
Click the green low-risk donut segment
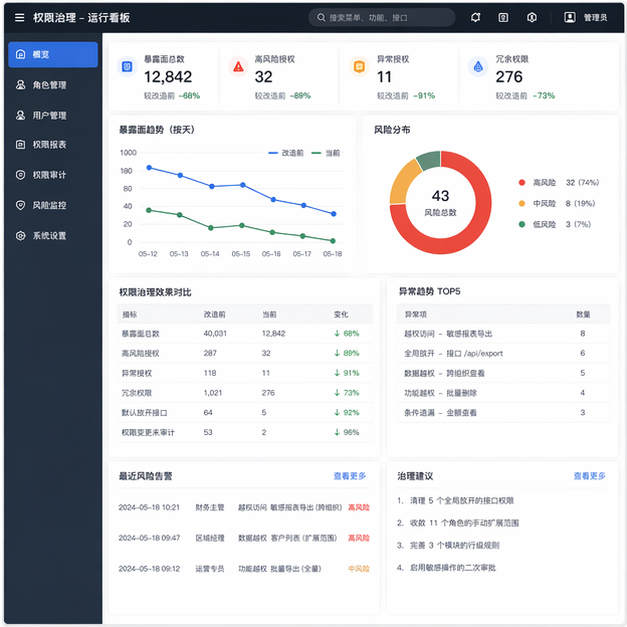click(x=429, y=160)
